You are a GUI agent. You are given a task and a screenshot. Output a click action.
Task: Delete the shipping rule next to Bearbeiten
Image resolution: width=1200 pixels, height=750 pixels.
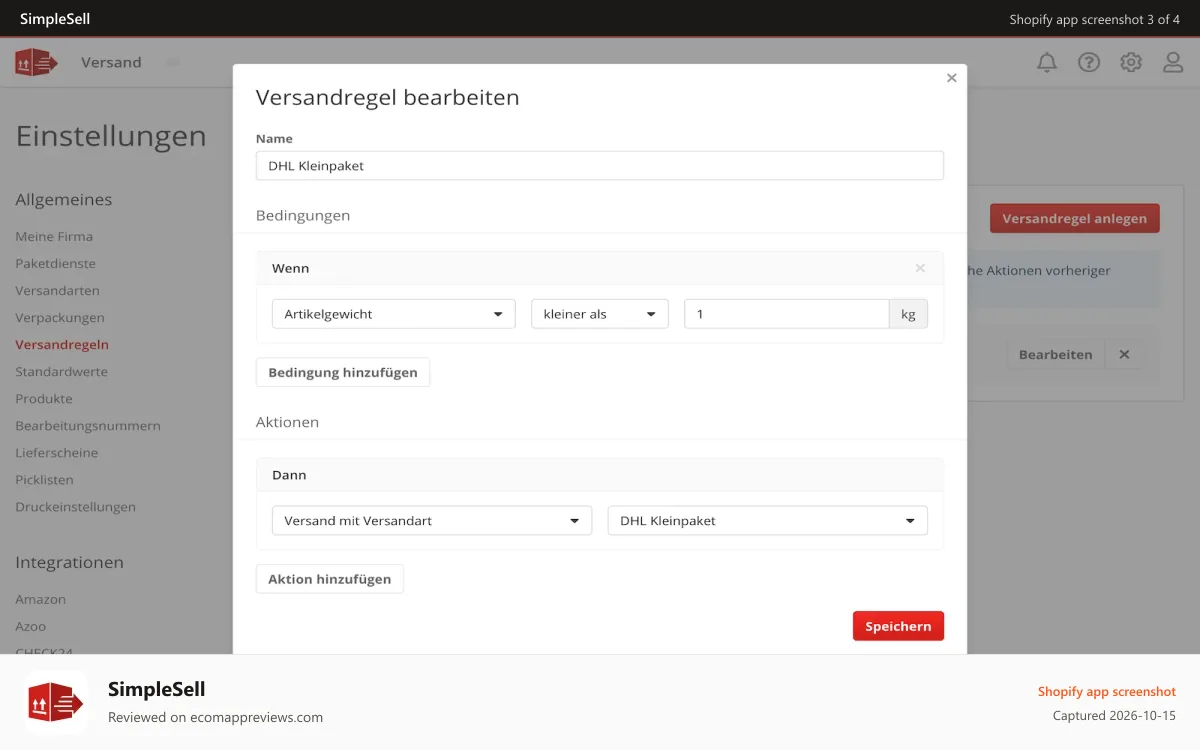[x=1124, y=354]
